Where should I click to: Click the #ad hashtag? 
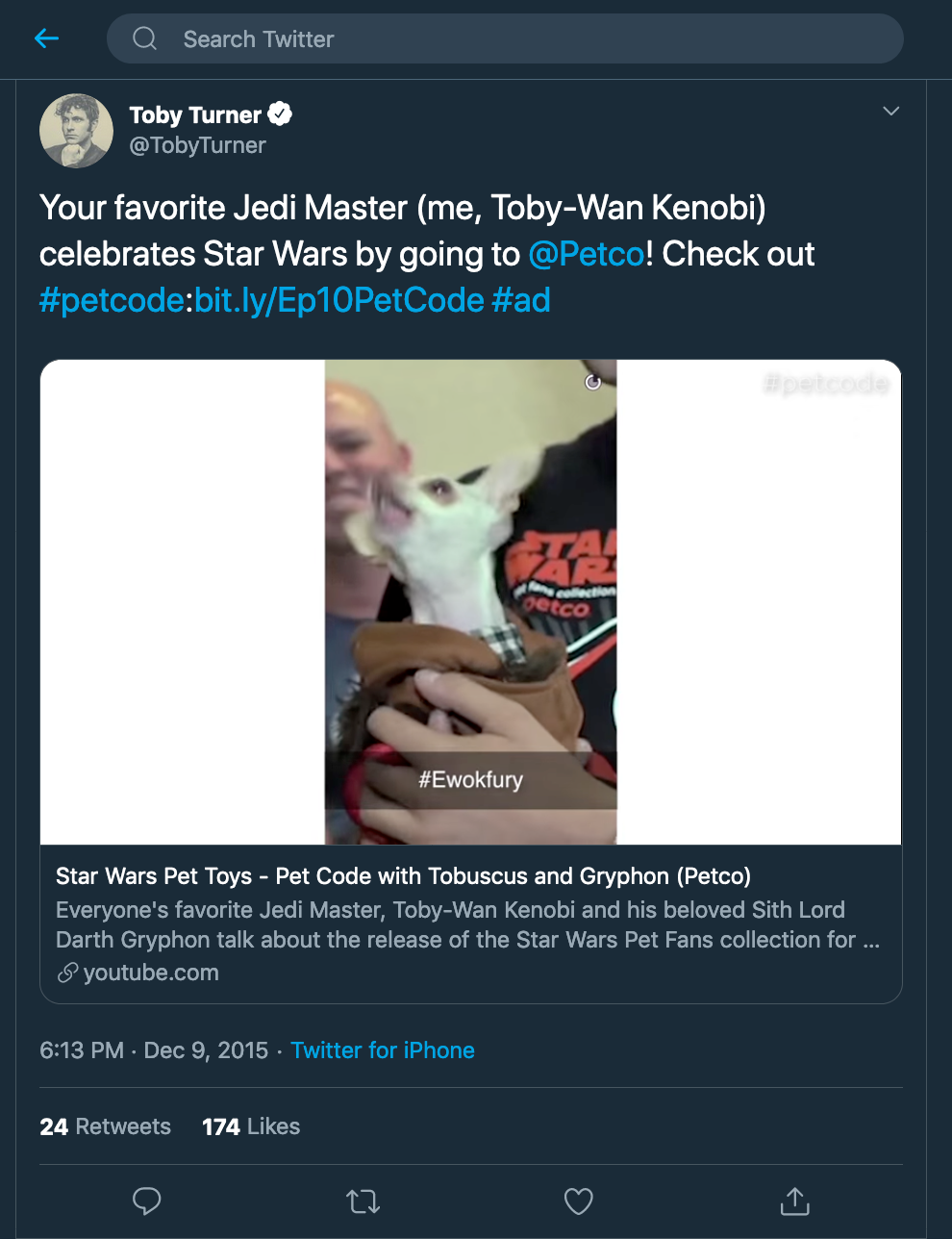coord(521,300)
